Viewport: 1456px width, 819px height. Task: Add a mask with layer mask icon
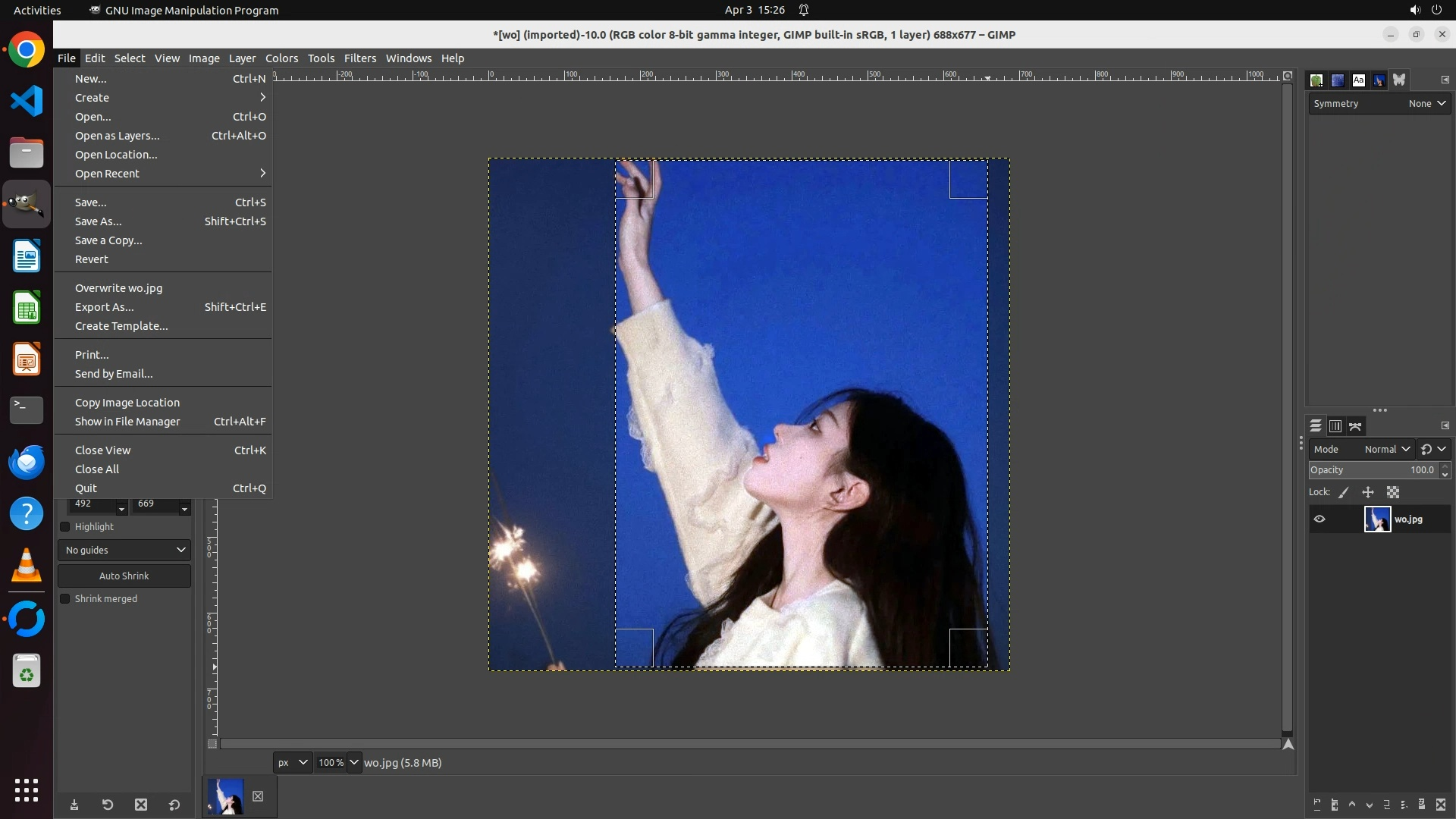pyautogui.click(x=1422, y=805)
